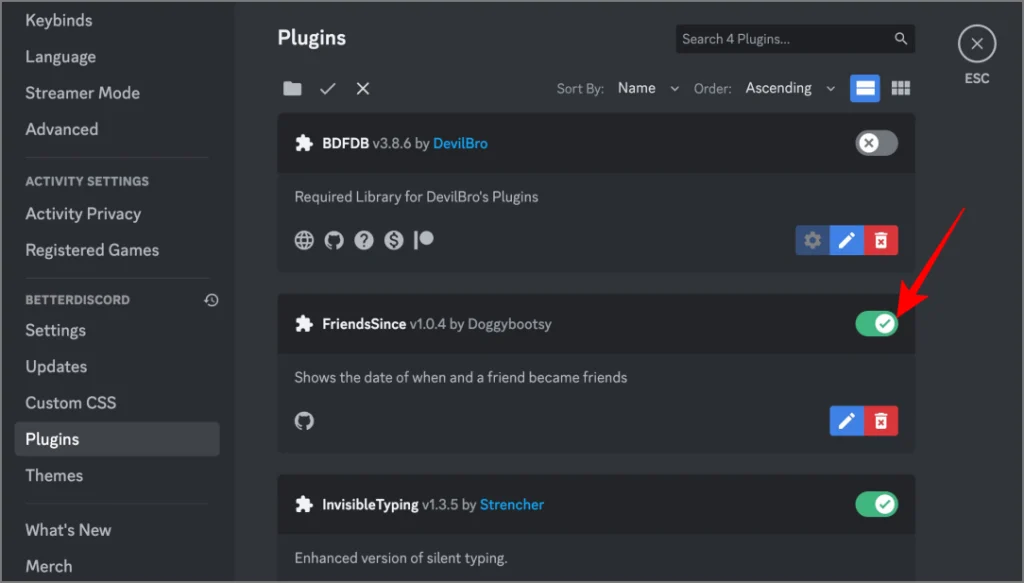The height and width of the screenshot is (583, 1024).
Task: Open the Order Ascending dropdown
Action: pyautogui.click(x=790, y=88)
